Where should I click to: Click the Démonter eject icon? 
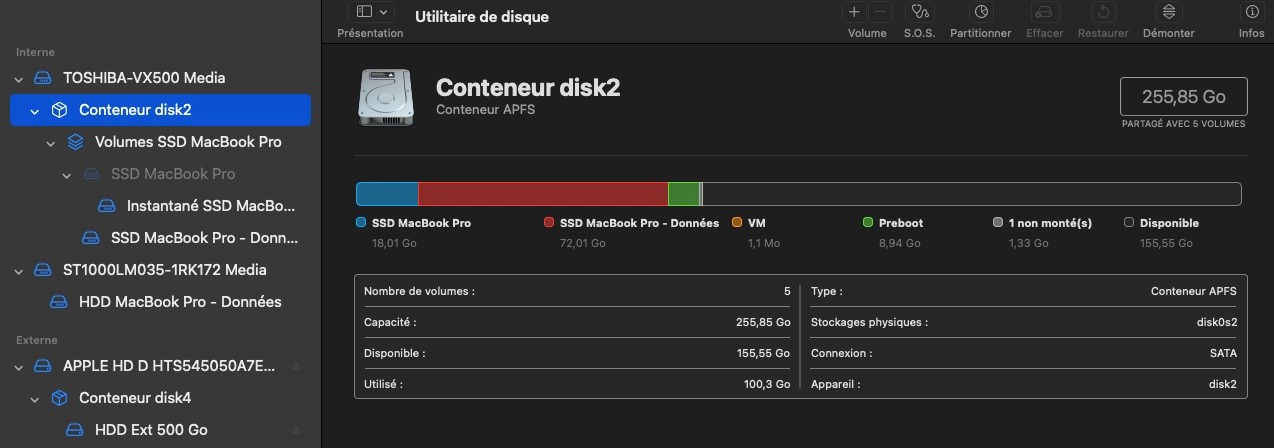click(1168, 12)
